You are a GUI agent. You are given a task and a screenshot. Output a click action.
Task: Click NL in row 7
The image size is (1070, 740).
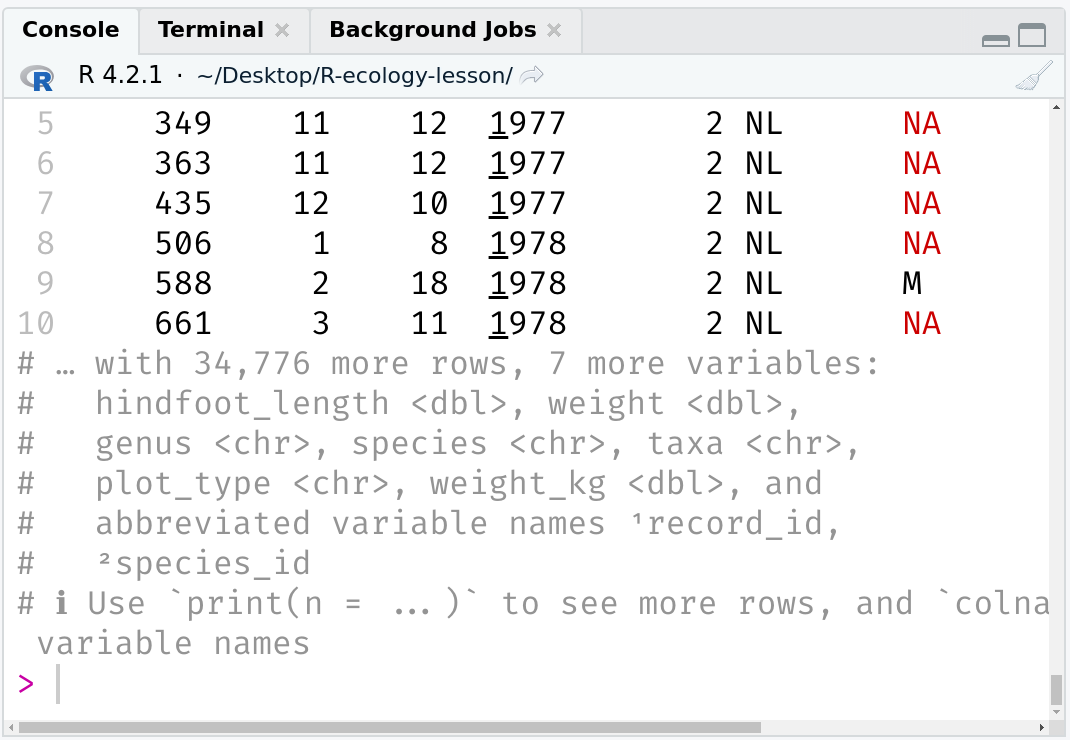764,203
